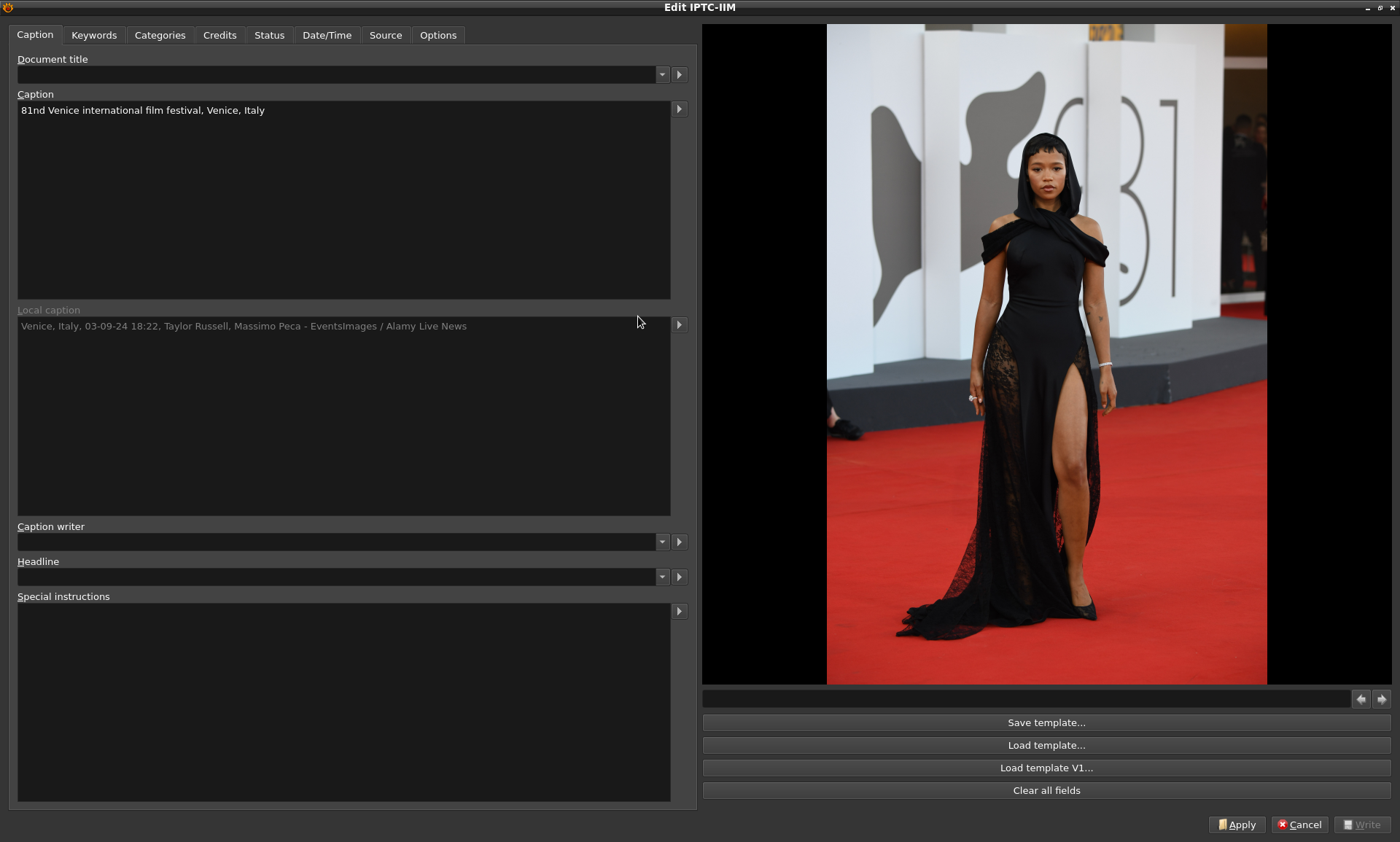Open the Document title dropdown
The height and width of the screenshot is (842, 1400).
(x=662, y=75)
